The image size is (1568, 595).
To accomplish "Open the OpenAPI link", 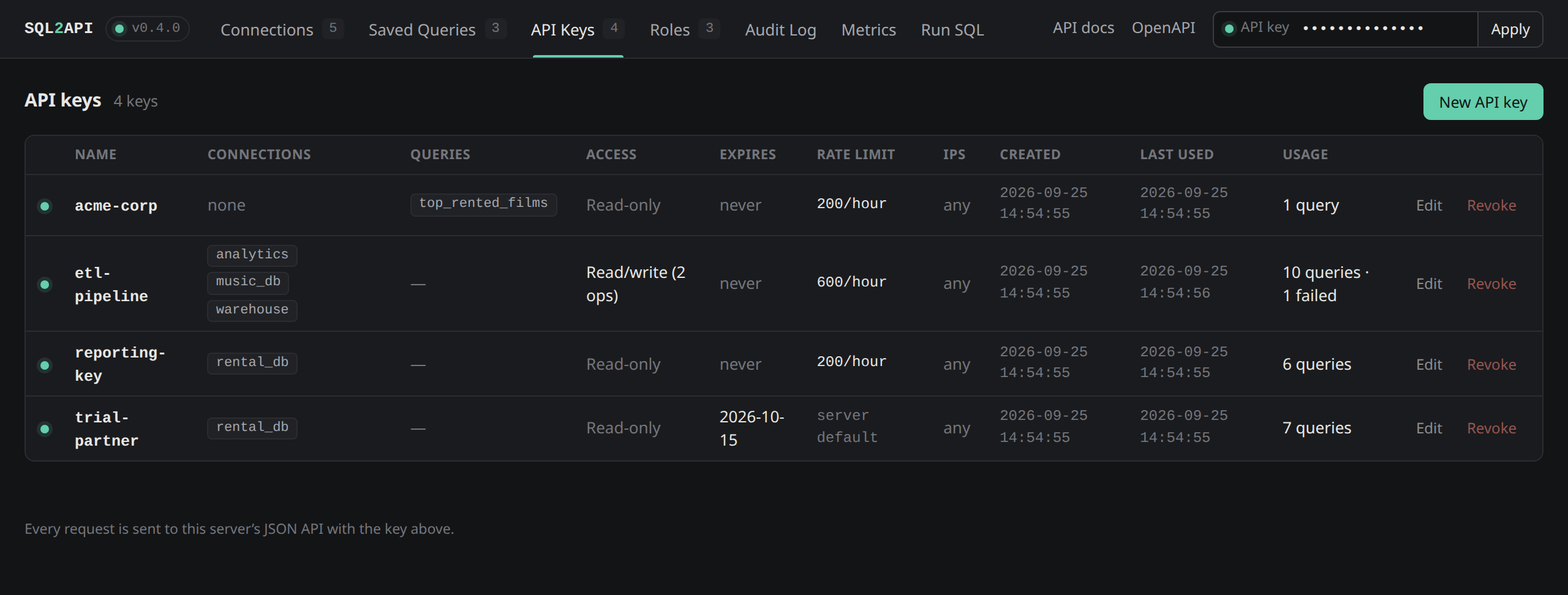I will pyautogui.click(x=1163, y=28).
